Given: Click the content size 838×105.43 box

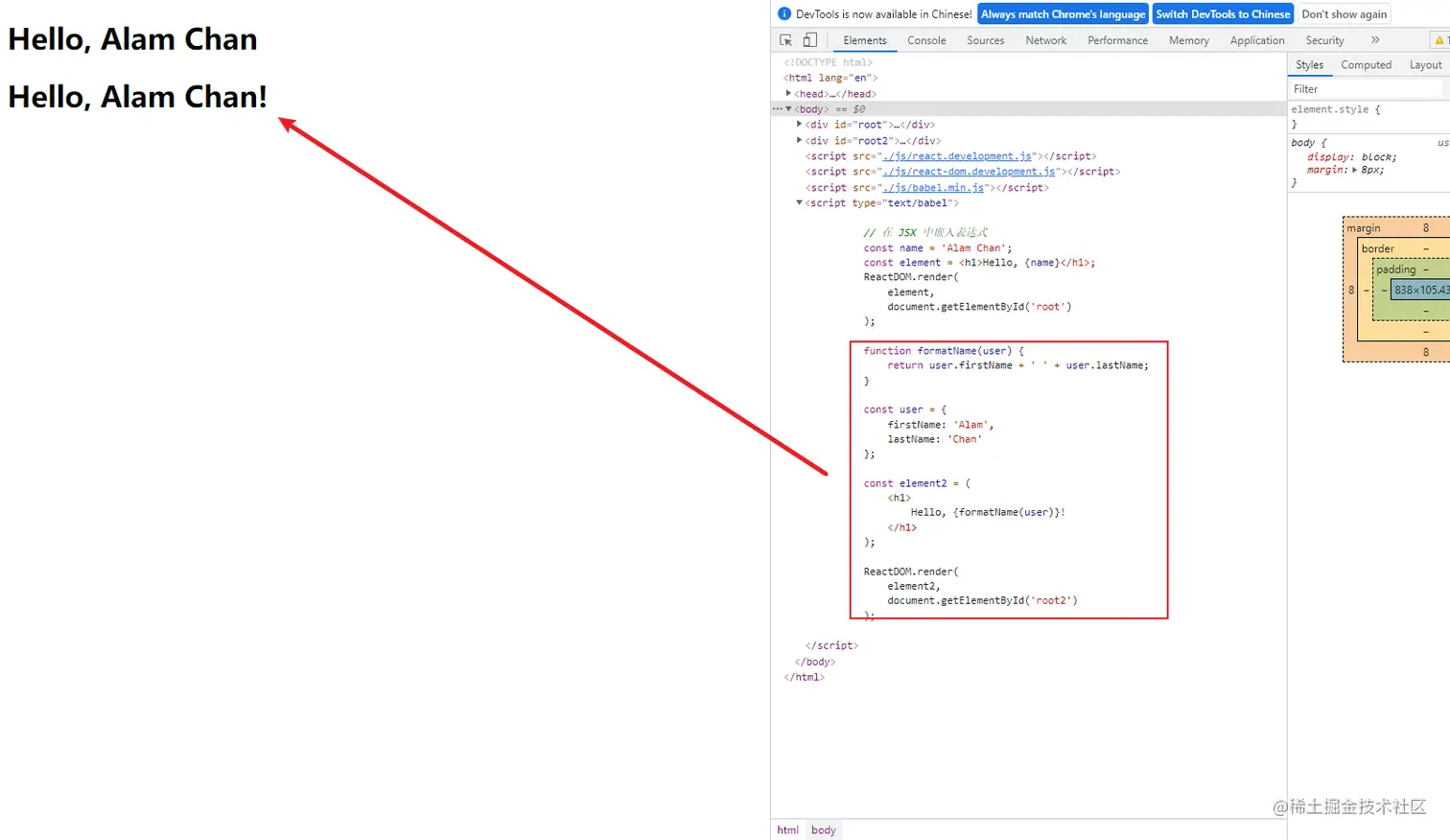Looking at the screenshot, I should (1421, 290).
